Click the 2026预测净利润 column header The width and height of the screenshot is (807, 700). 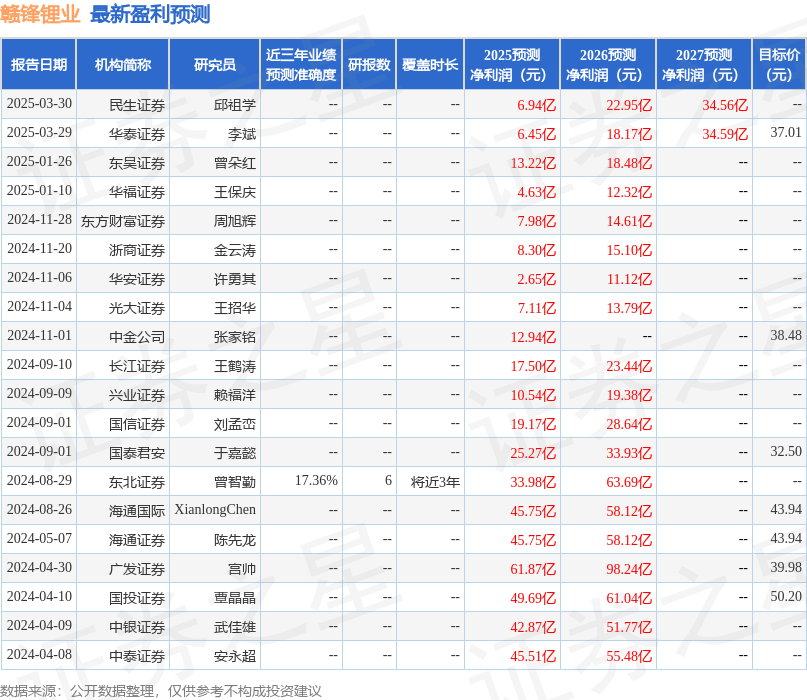608,64
